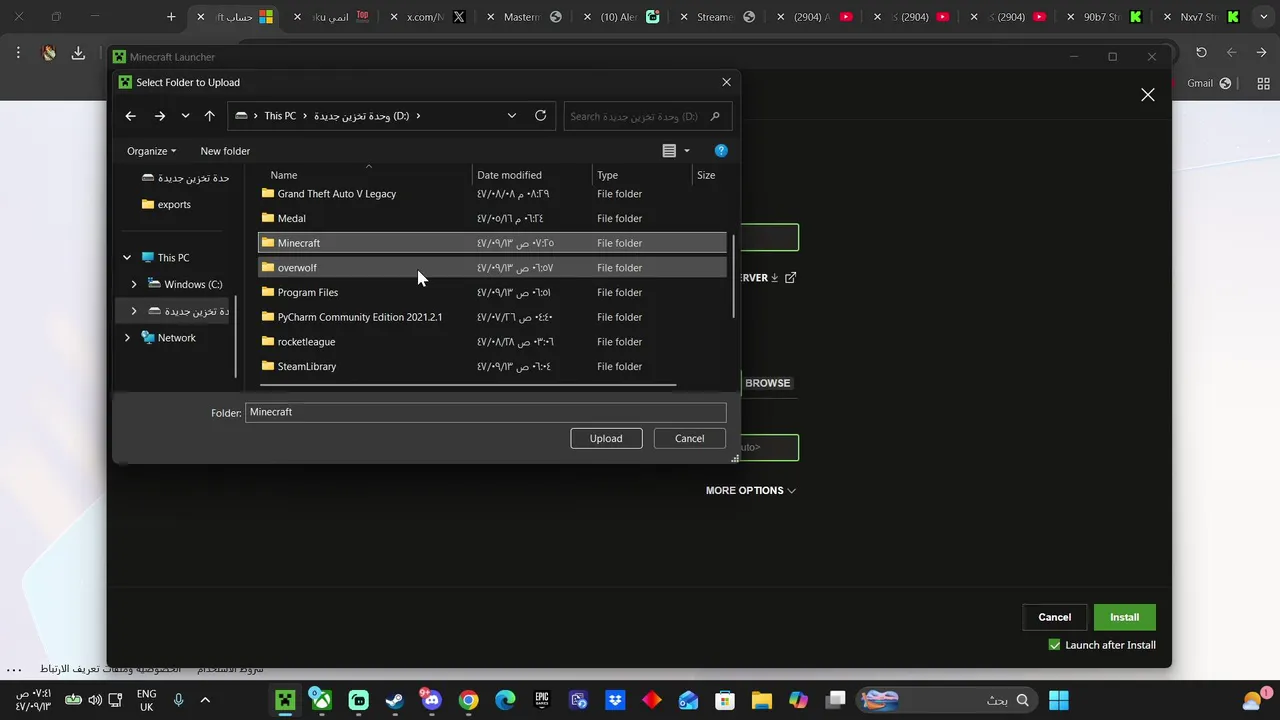
Task: Click This PC in the address breadcrumb
Action: click(280, 116)
